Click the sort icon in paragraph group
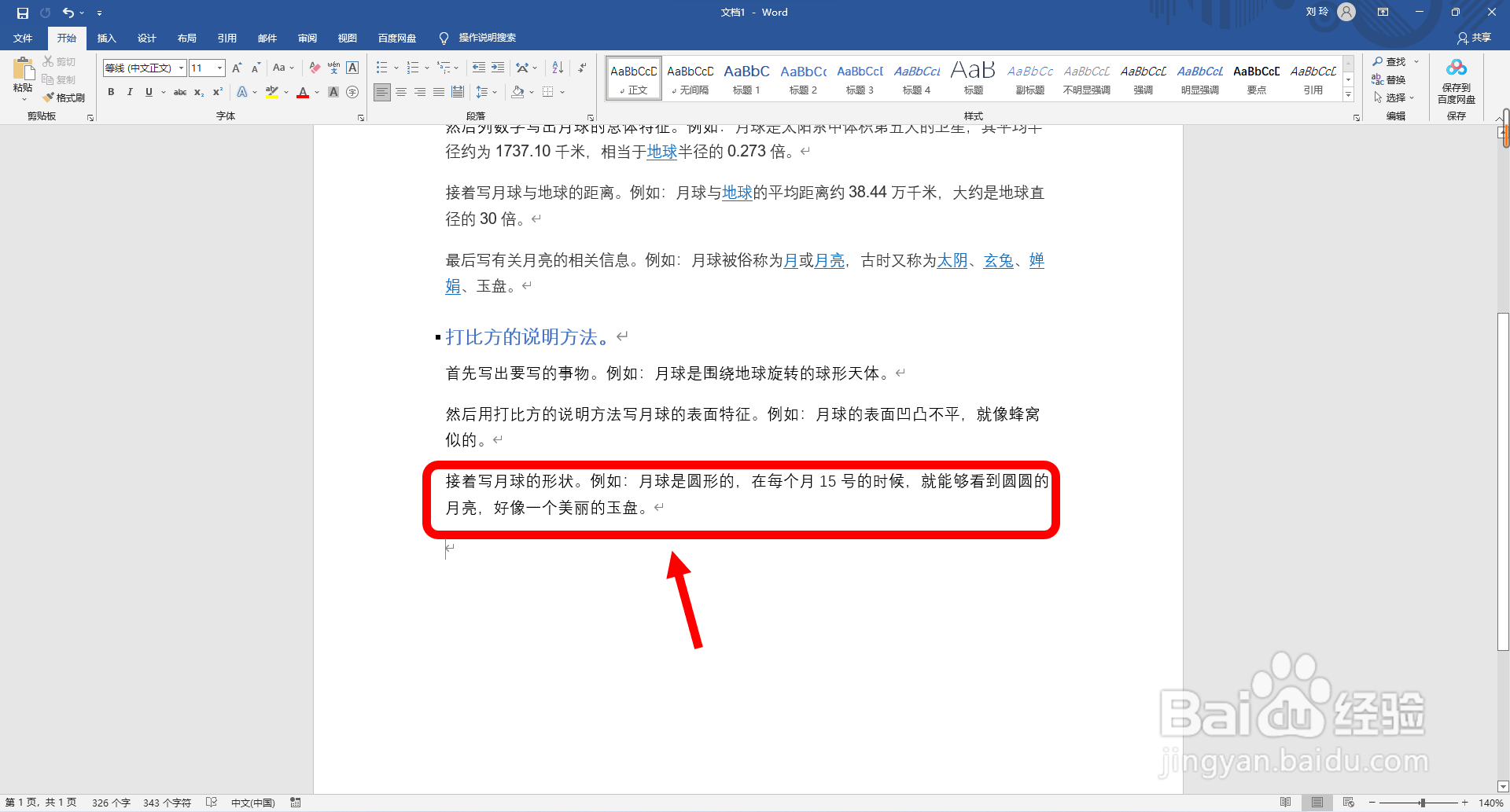Image resolution: width=1510 pixels, height=812 pixels. [x=558, y=68]
